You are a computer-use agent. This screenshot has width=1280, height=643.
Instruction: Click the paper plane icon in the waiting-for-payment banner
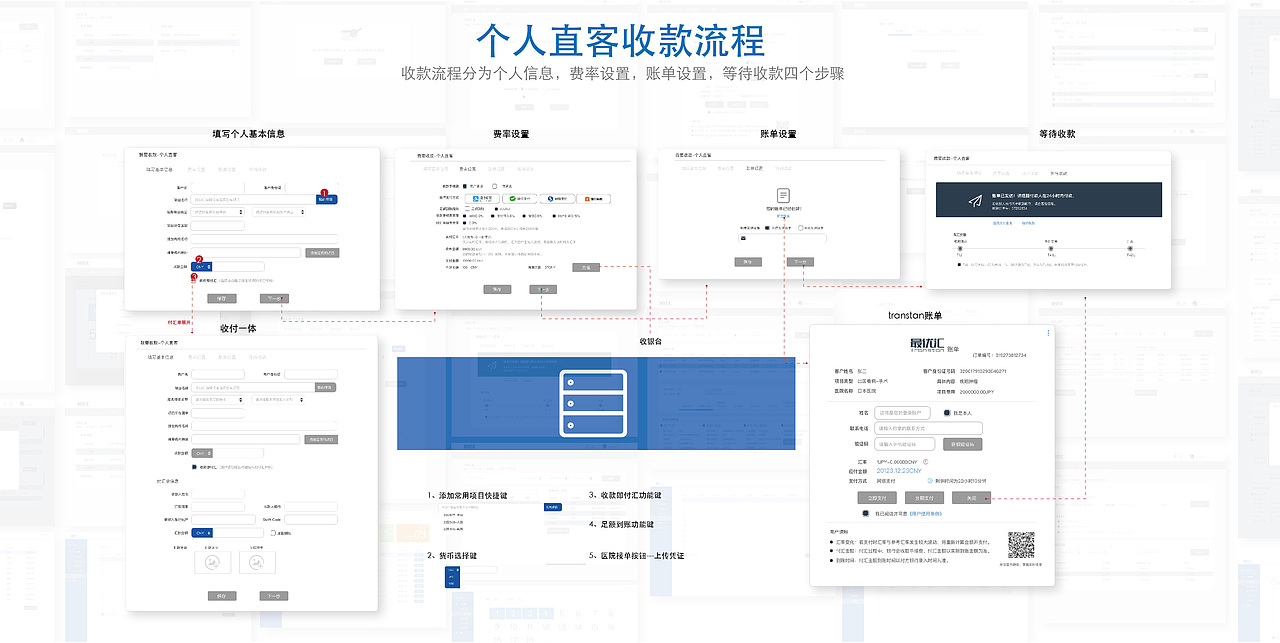[975, 200]
